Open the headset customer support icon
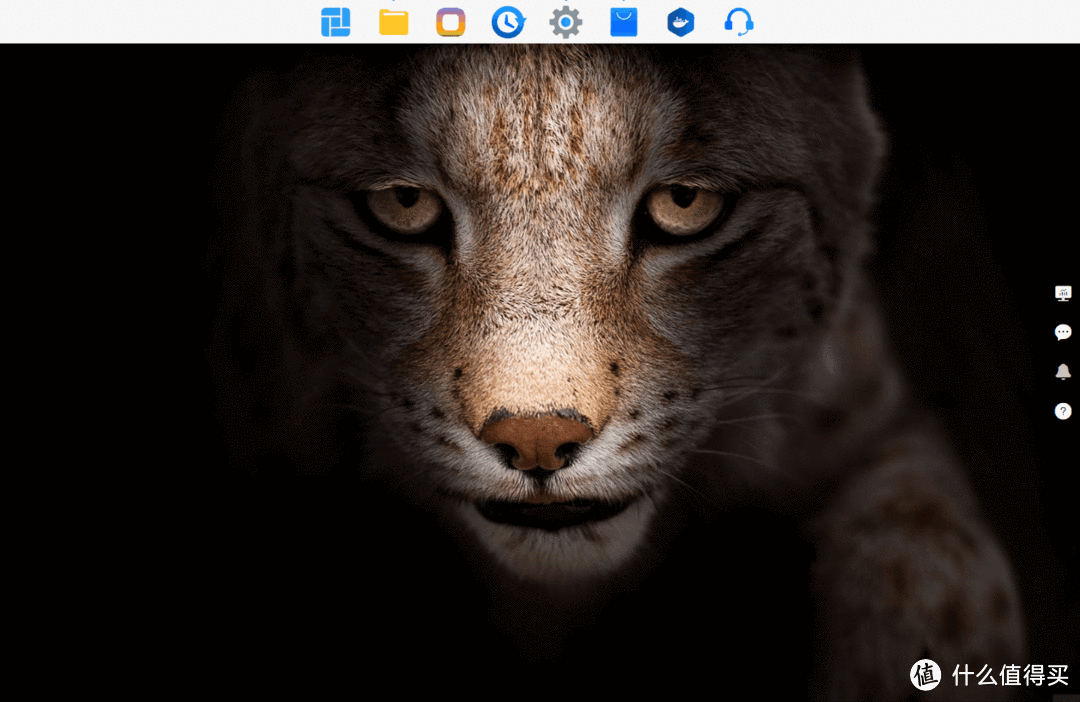1080x702 pixels. (x=738, y=22)
